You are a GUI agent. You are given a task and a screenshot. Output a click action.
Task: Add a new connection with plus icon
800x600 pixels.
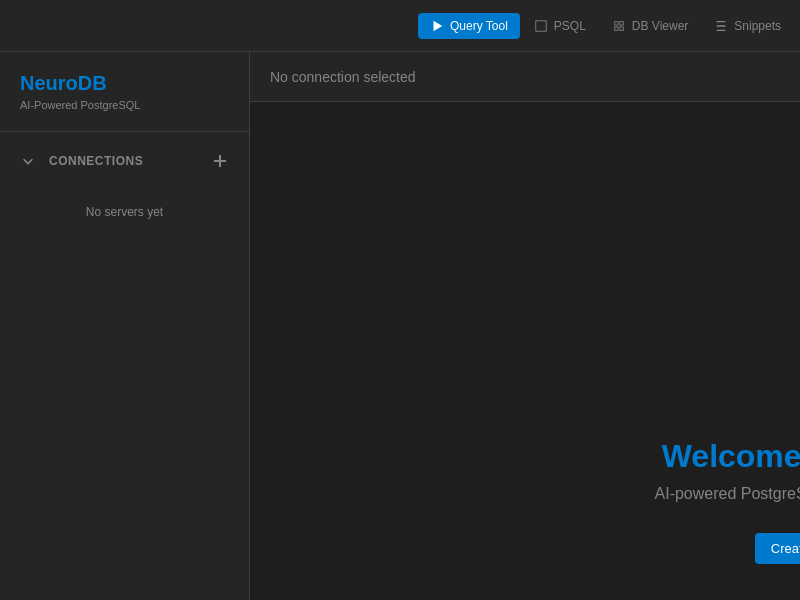click(220, 161)
